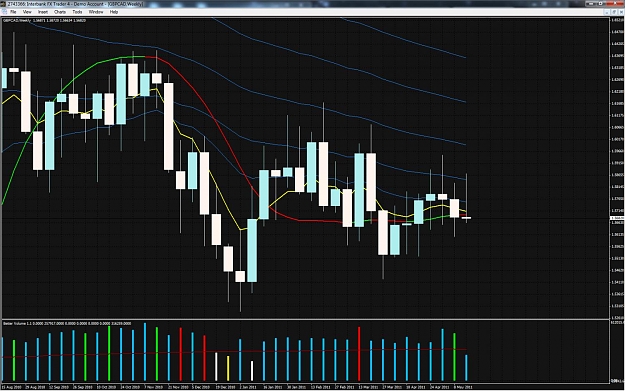Image resolution: width=625 pixels, height=391 pixels.
Task: Open the Insert menu
Action: coord(43,12)
